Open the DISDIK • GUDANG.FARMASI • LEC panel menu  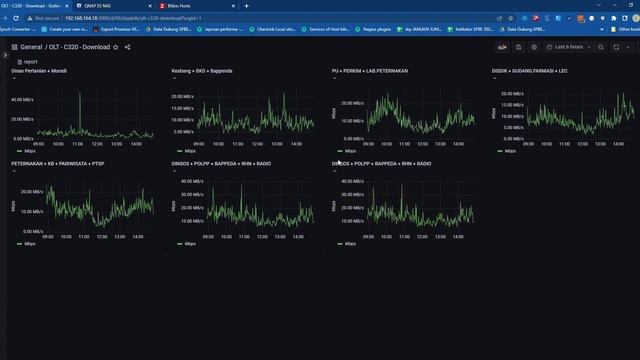click(x=494, y=78)
